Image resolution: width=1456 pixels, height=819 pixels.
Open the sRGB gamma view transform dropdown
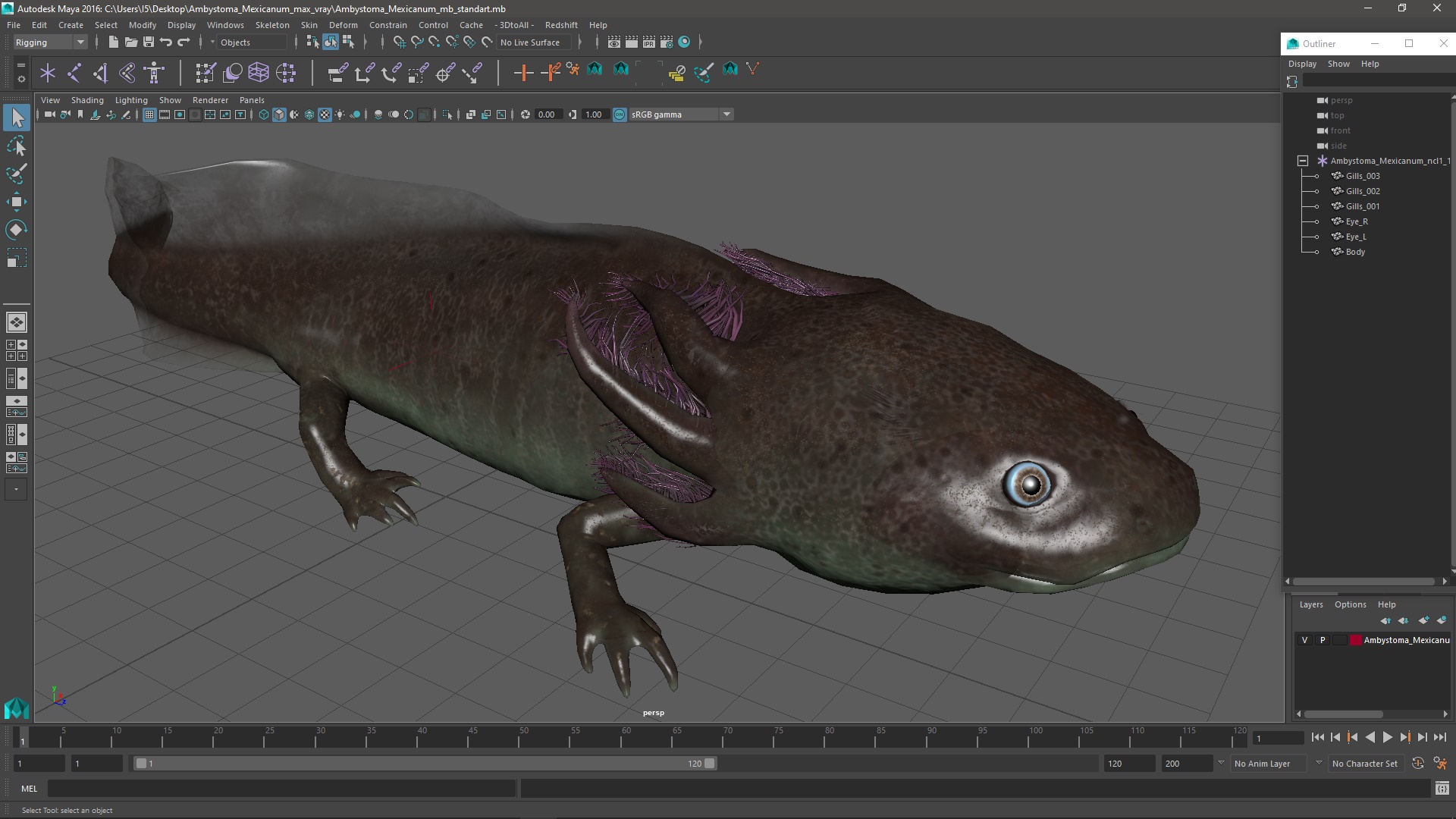[x=680, y=115]
